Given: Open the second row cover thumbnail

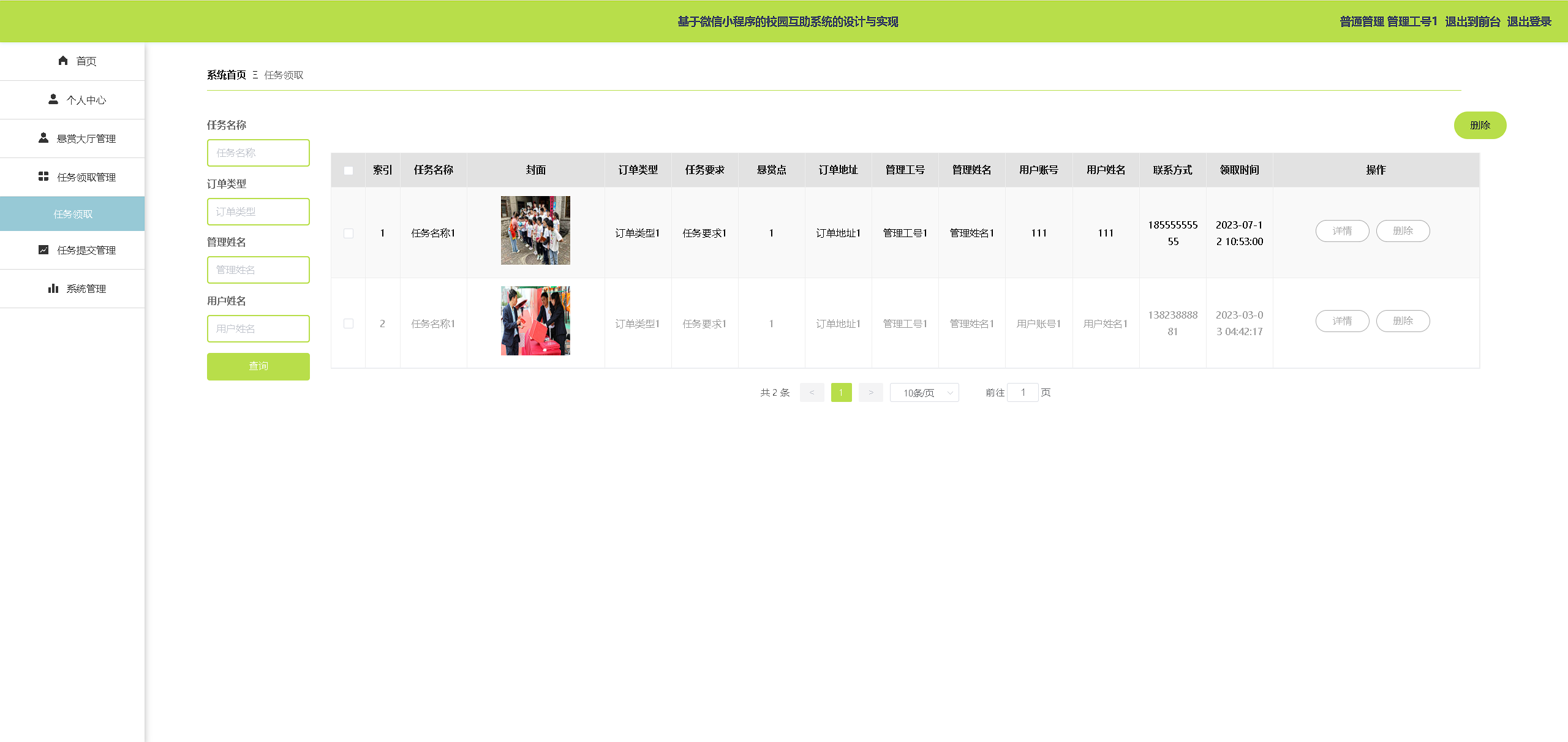Looking at the screenshot, I should (535, 320).
